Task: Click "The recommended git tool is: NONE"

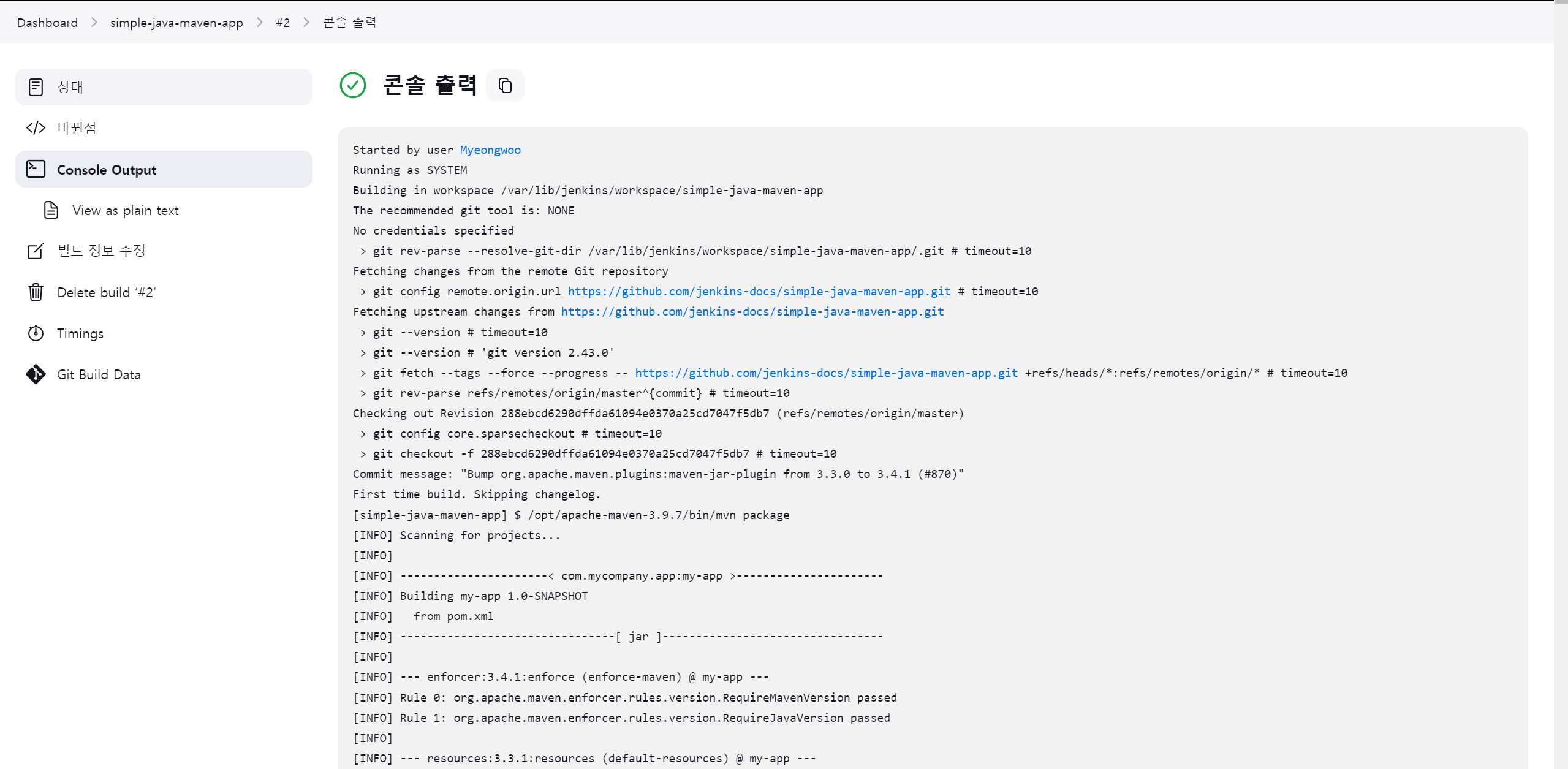Action: [x=463, y=211]
